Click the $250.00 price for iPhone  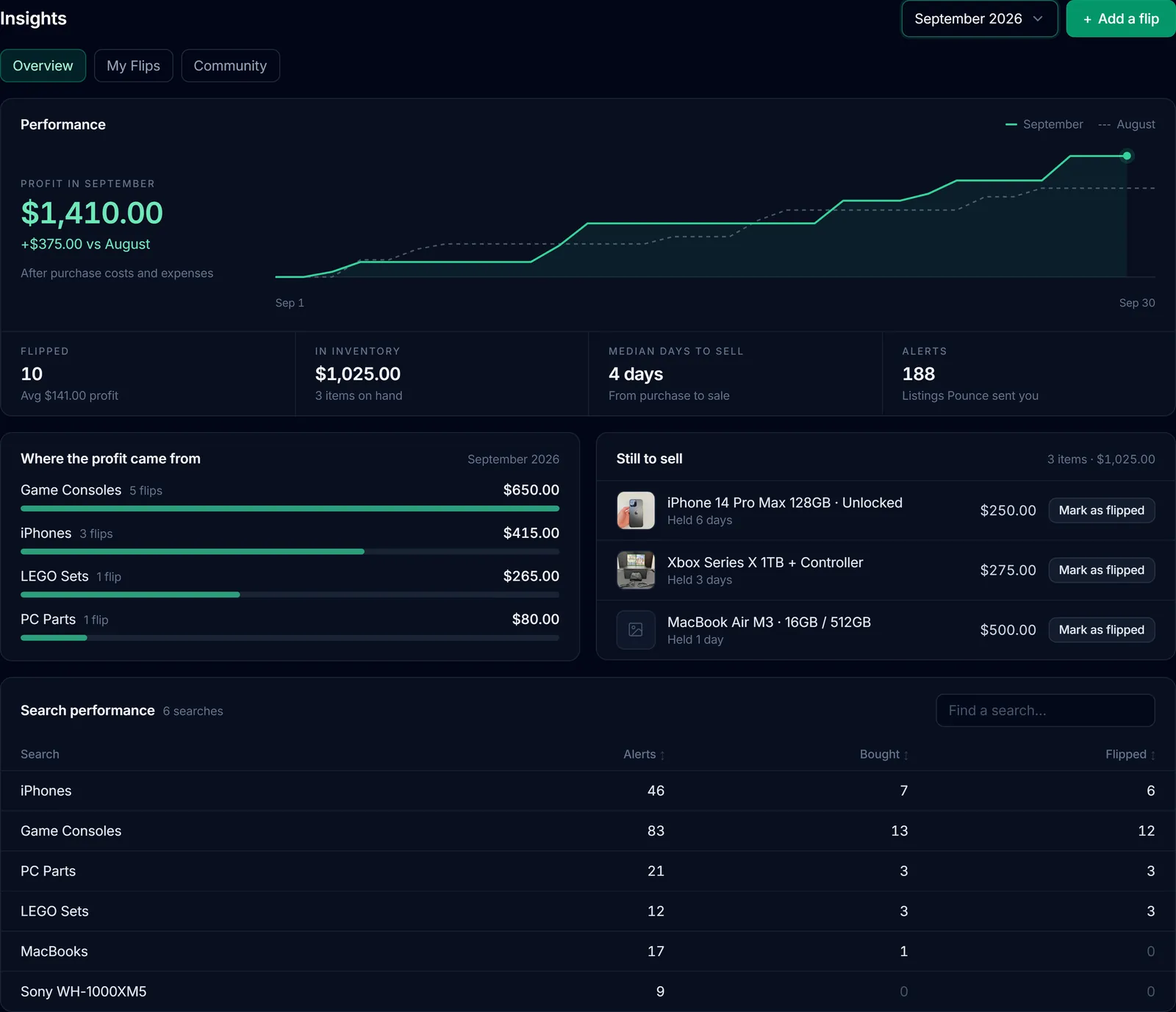[x=1008, y=510]
